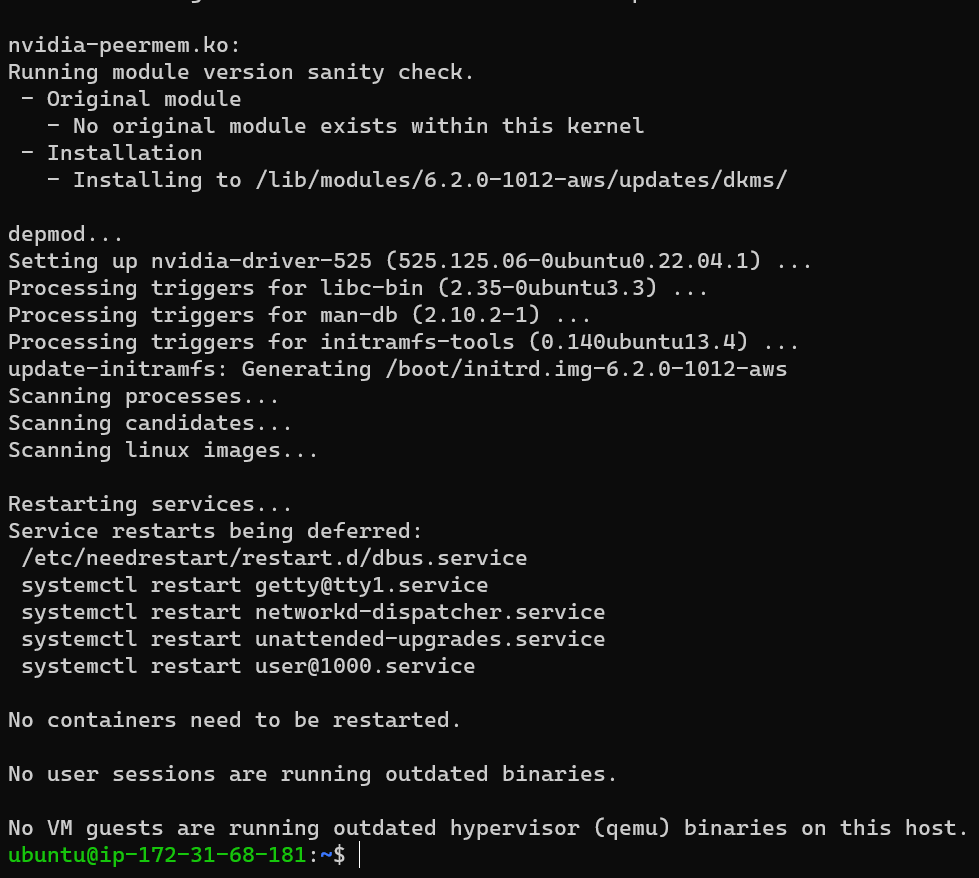Click the 'No containers need to be restarted' line
The image size is (979, 878).
click(x=235, y=720)
